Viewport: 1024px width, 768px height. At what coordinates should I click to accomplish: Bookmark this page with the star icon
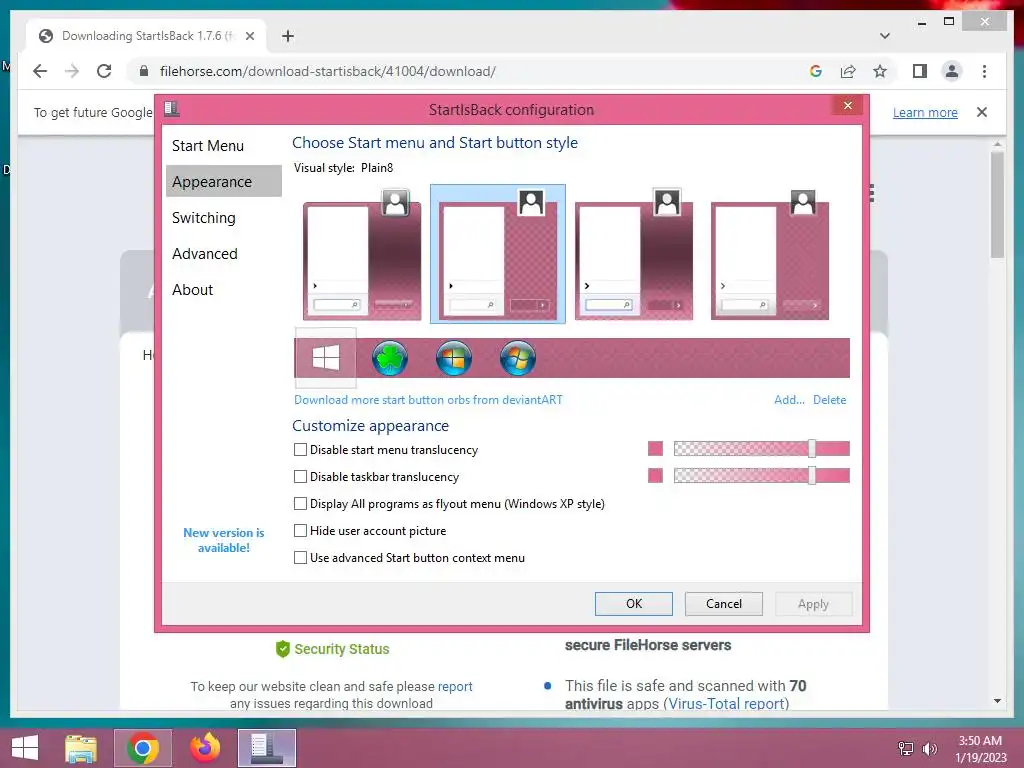coord(880,71)
